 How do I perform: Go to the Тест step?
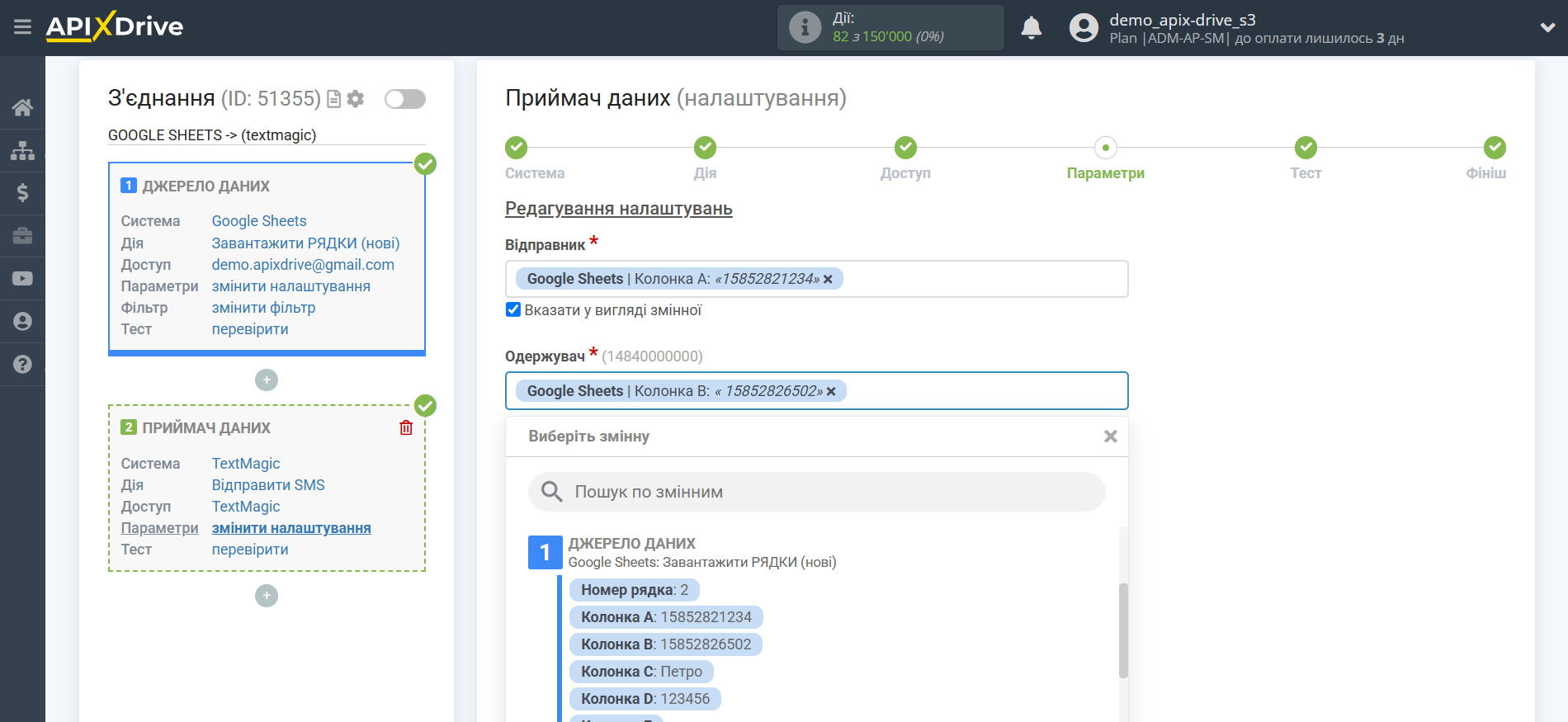[x=1306, y=148]
